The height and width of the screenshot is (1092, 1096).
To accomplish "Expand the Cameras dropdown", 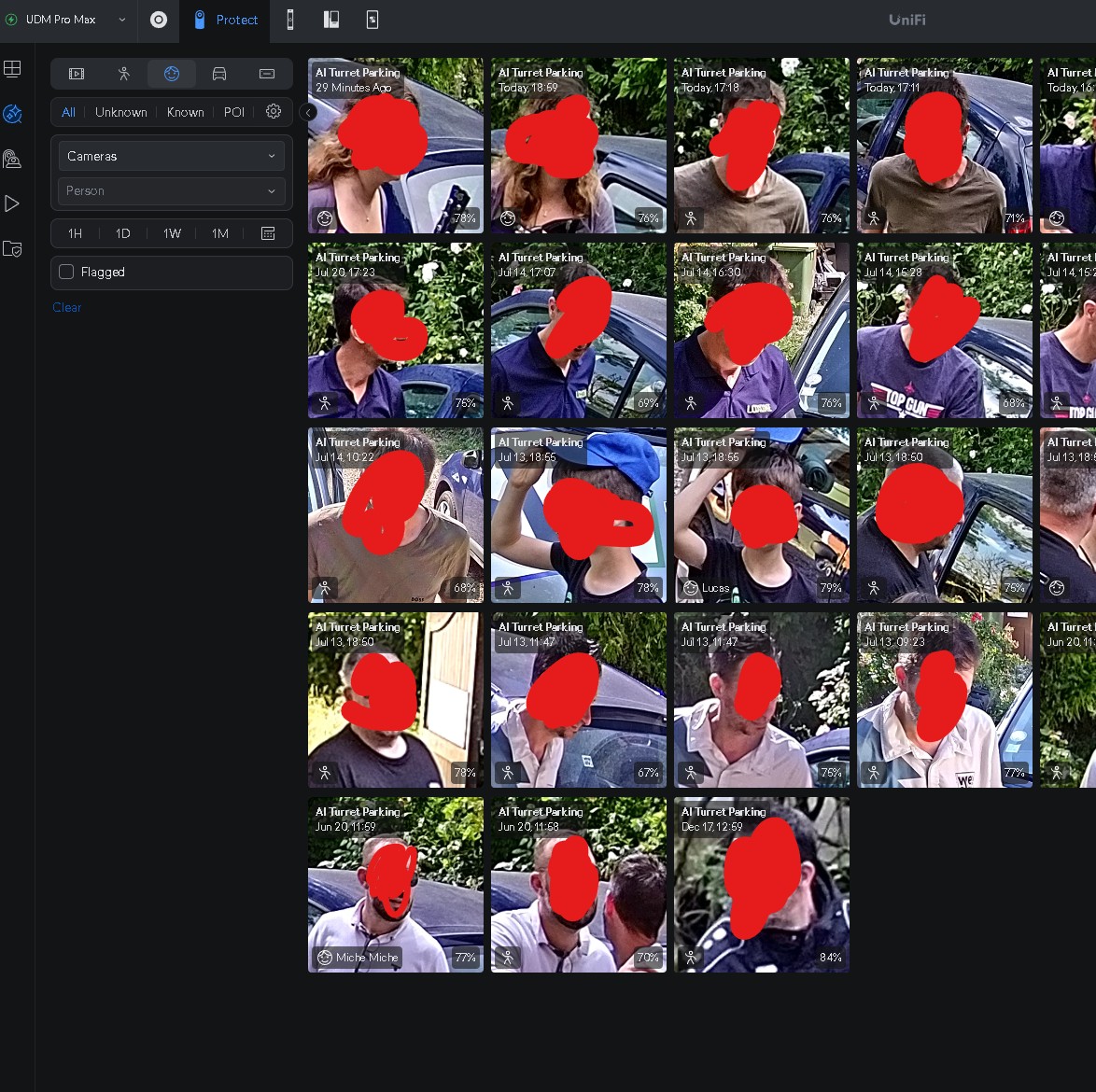I will (171, 156).
